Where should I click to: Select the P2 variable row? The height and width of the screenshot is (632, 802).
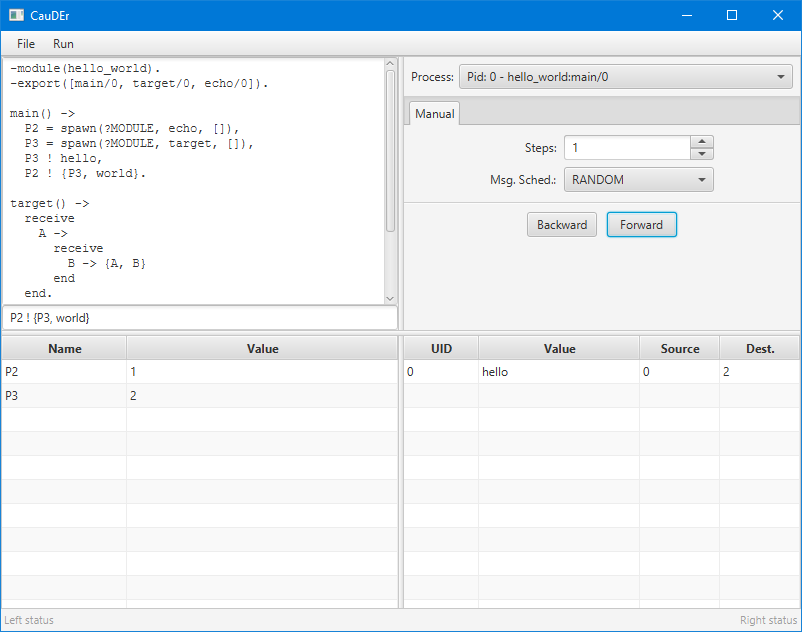[200, 372]
